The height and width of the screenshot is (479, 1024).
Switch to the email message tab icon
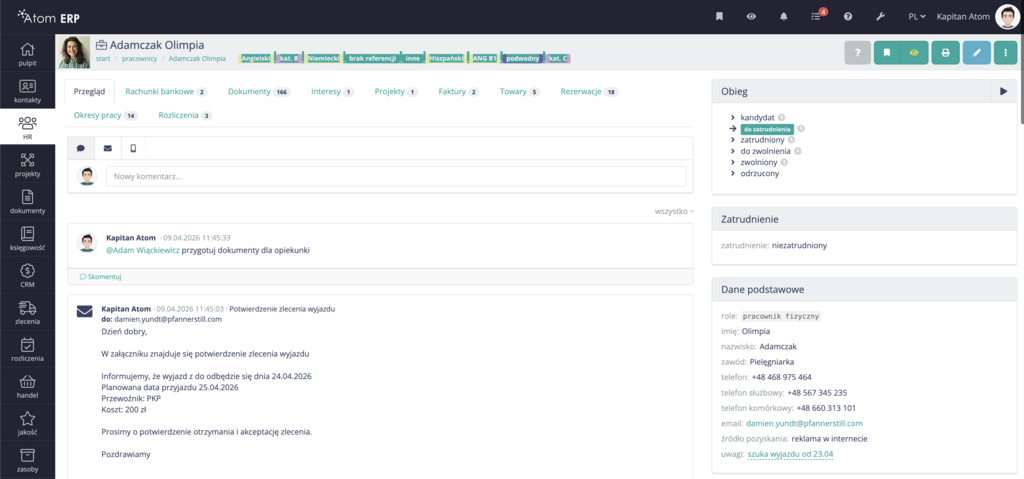(x=108, y=148)
